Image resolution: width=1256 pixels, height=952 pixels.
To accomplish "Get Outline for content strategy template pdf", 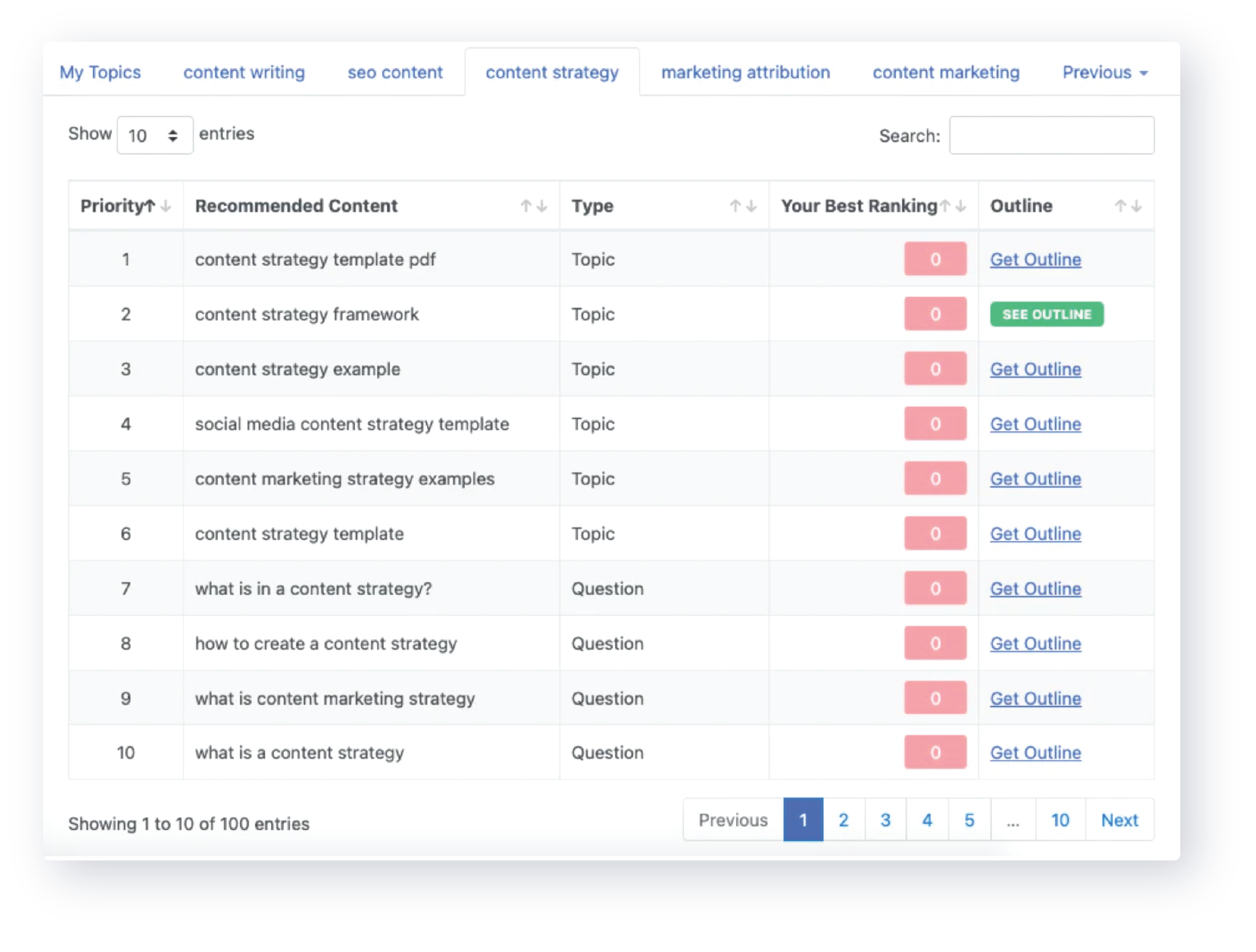I will click(x=1035, y=260).
